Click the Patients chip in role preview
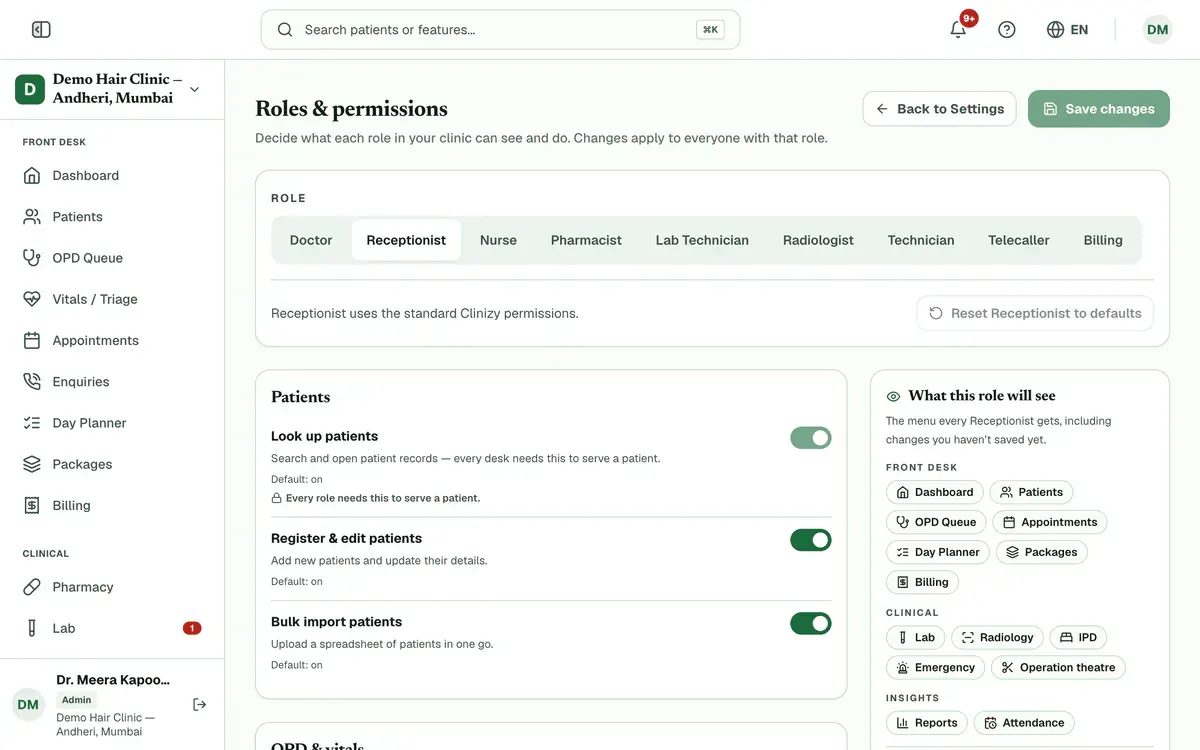1200x750 pixels. tap(1031, 492)
